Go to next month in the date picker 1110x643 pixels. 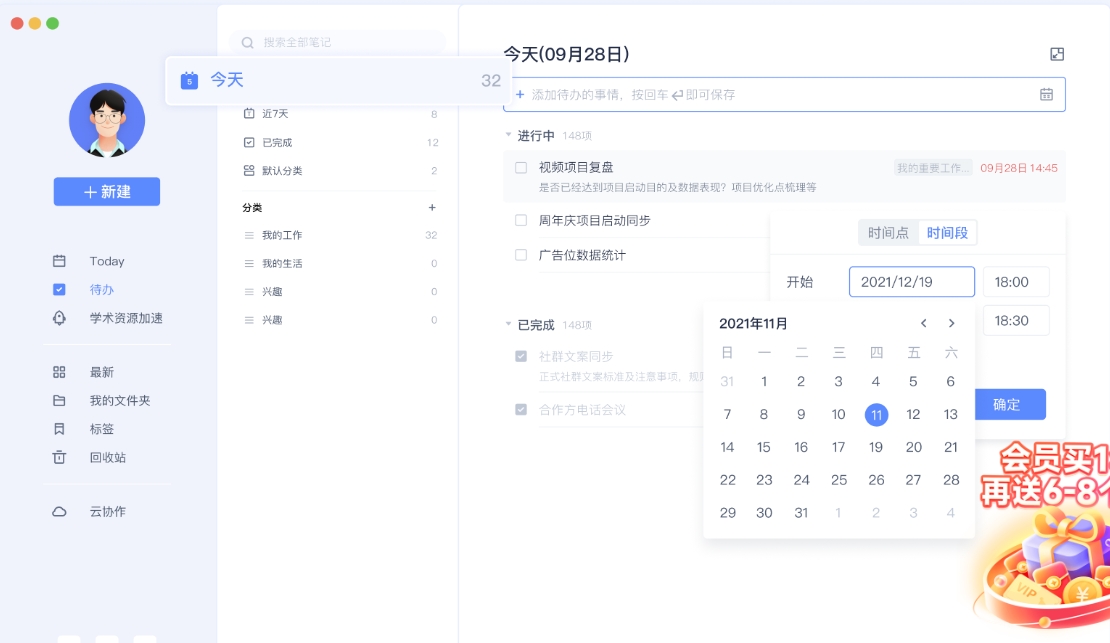(951, 323)
